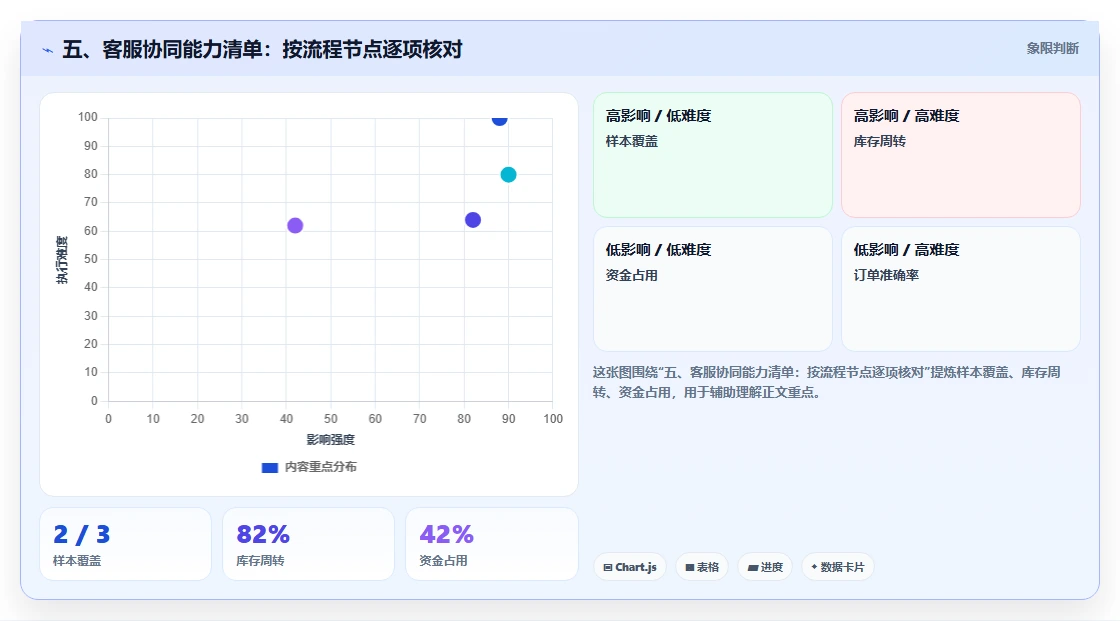The image size is (1120, 621).
Task: Click the 42% 资金占用 stat card
Action: (491, 545)
